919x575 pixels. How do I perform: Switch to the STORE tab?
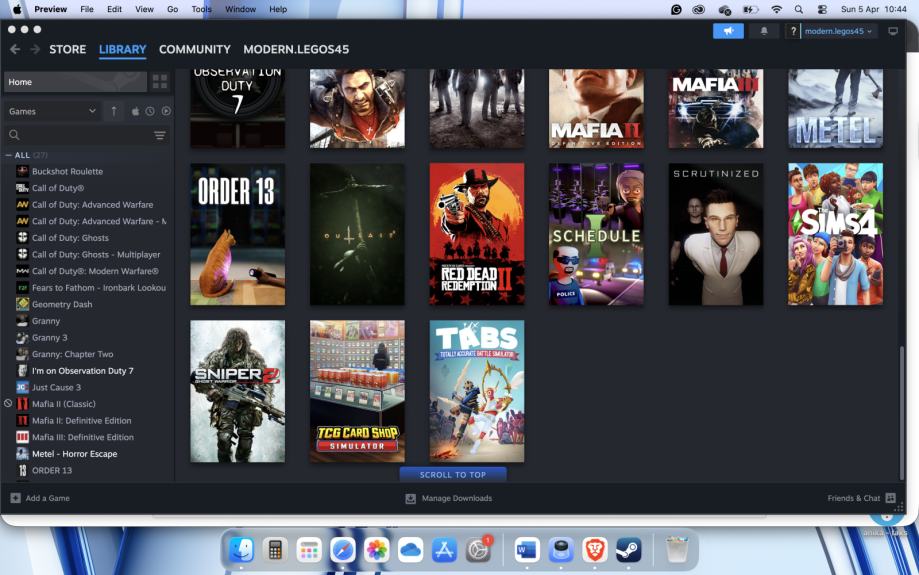(x=67, y=49)
